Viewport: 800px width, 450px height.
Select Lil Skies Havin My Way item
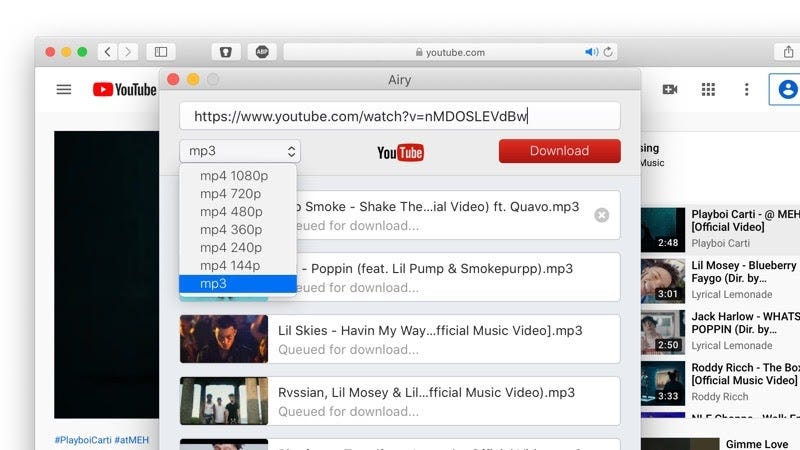click(400, 339)
